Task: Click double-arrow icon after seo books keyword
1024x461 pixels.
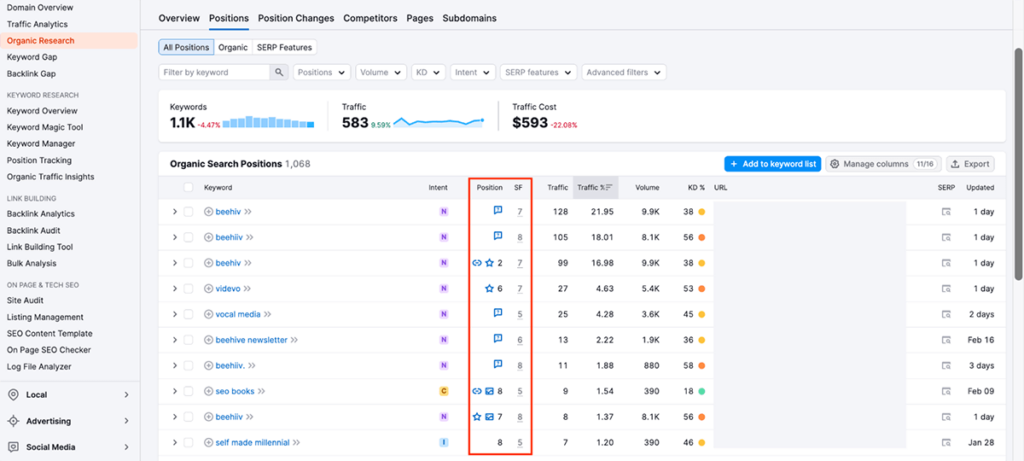Action: click(x=261, y=391)
